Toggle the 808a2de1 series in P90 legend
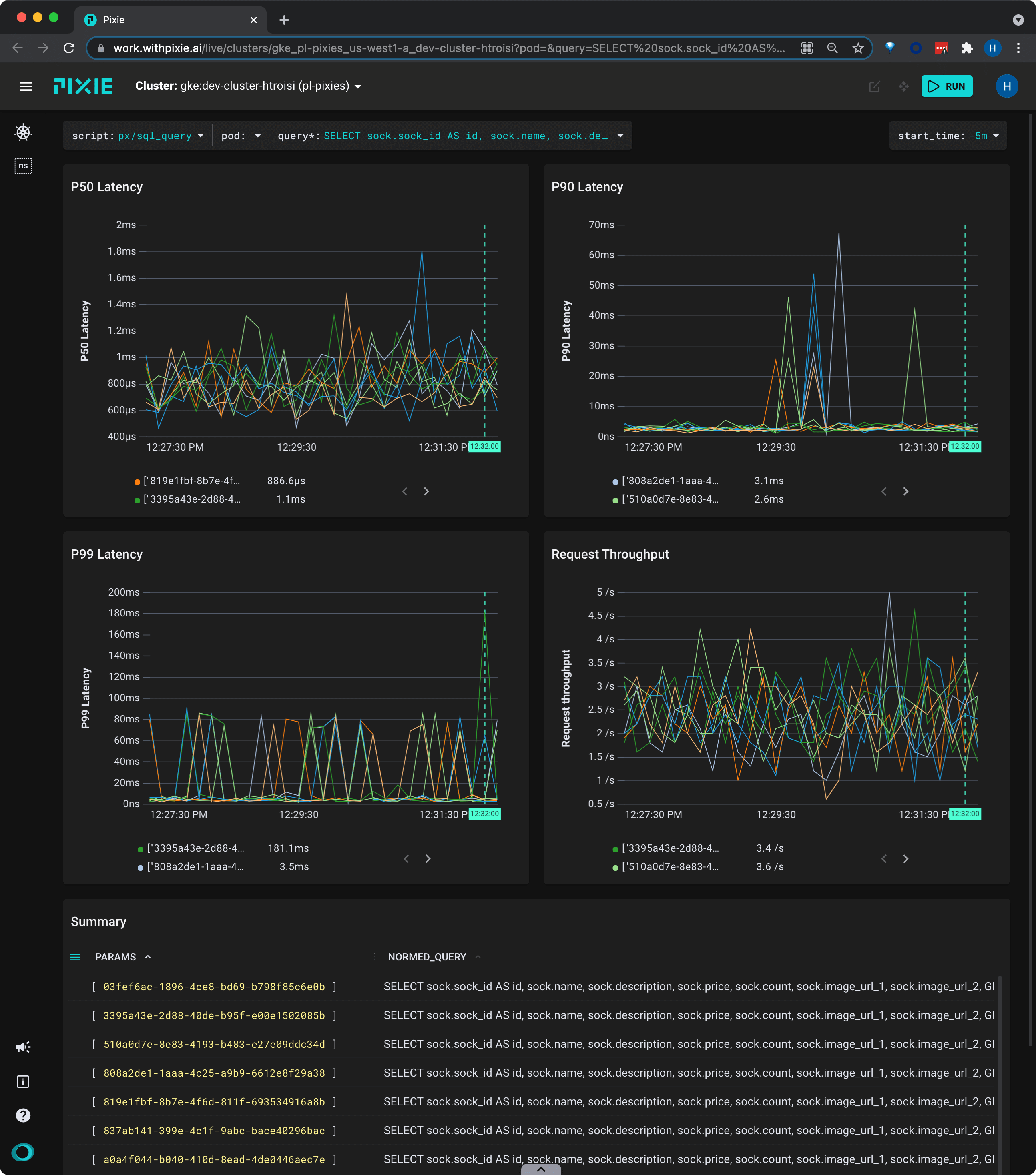Screen dimensions: 1036x1175 670,481
